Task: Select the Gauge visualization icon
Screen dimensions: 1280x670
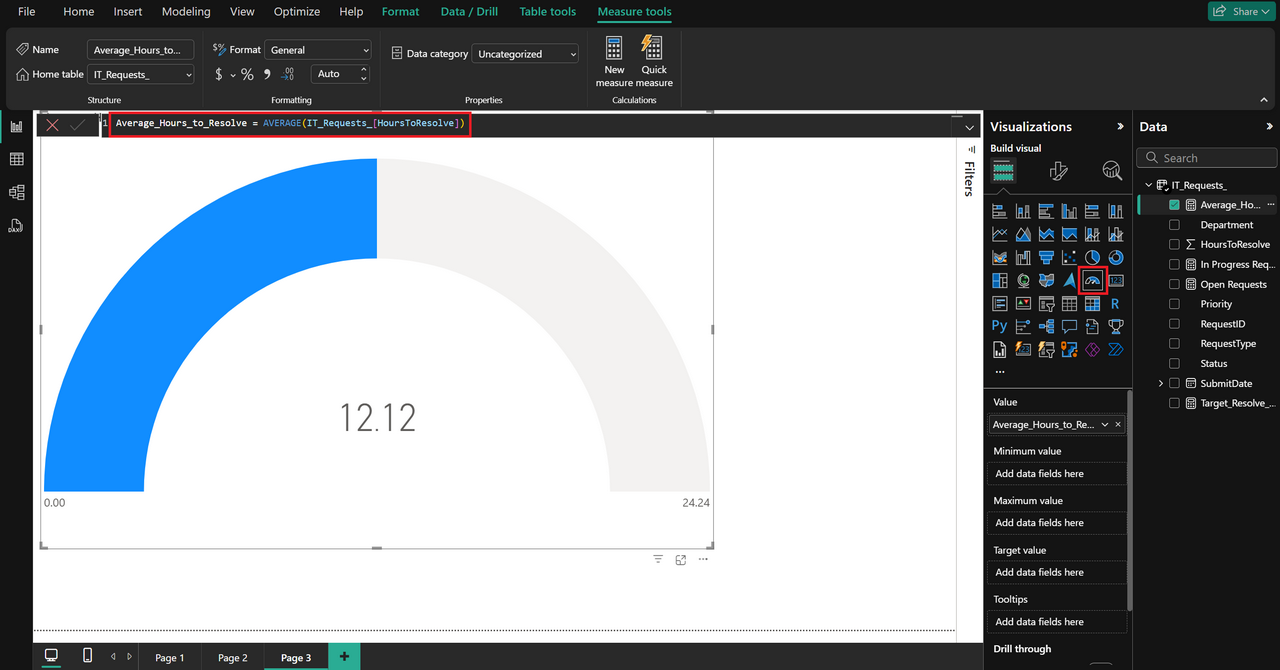Action: click(1093, 281)
